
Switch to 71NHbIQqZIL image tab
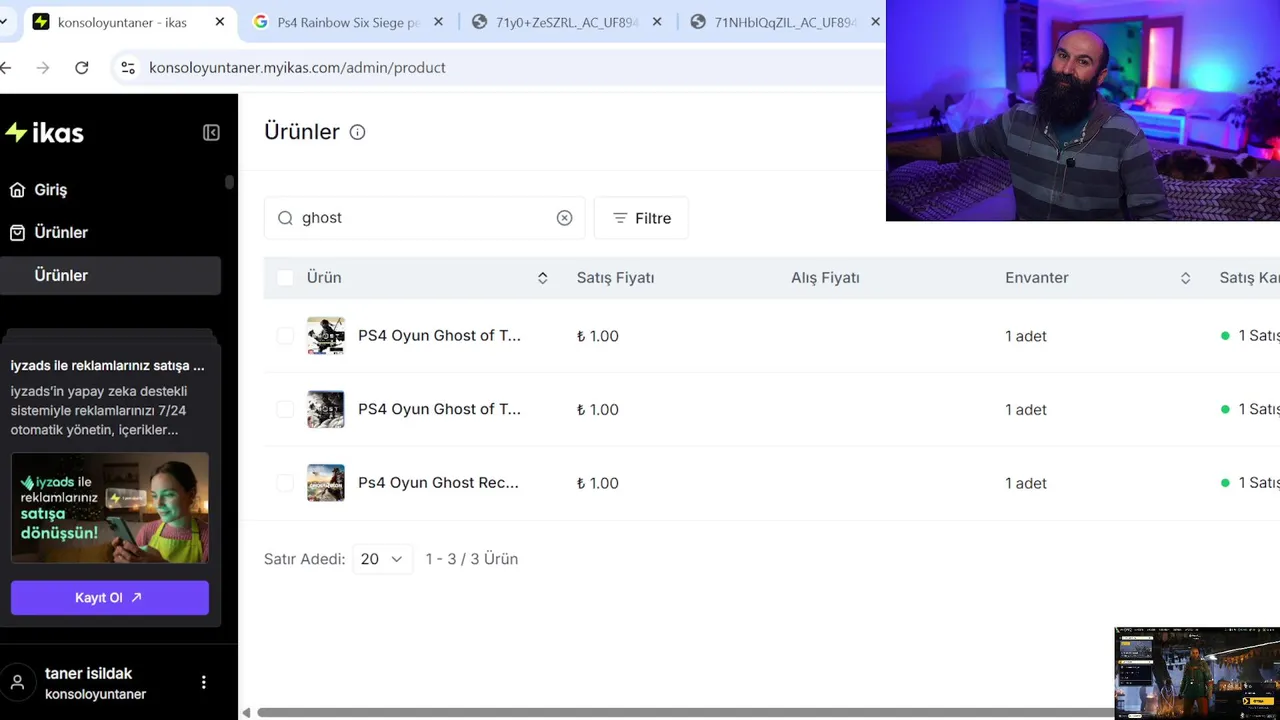click(x=785, y=22)
